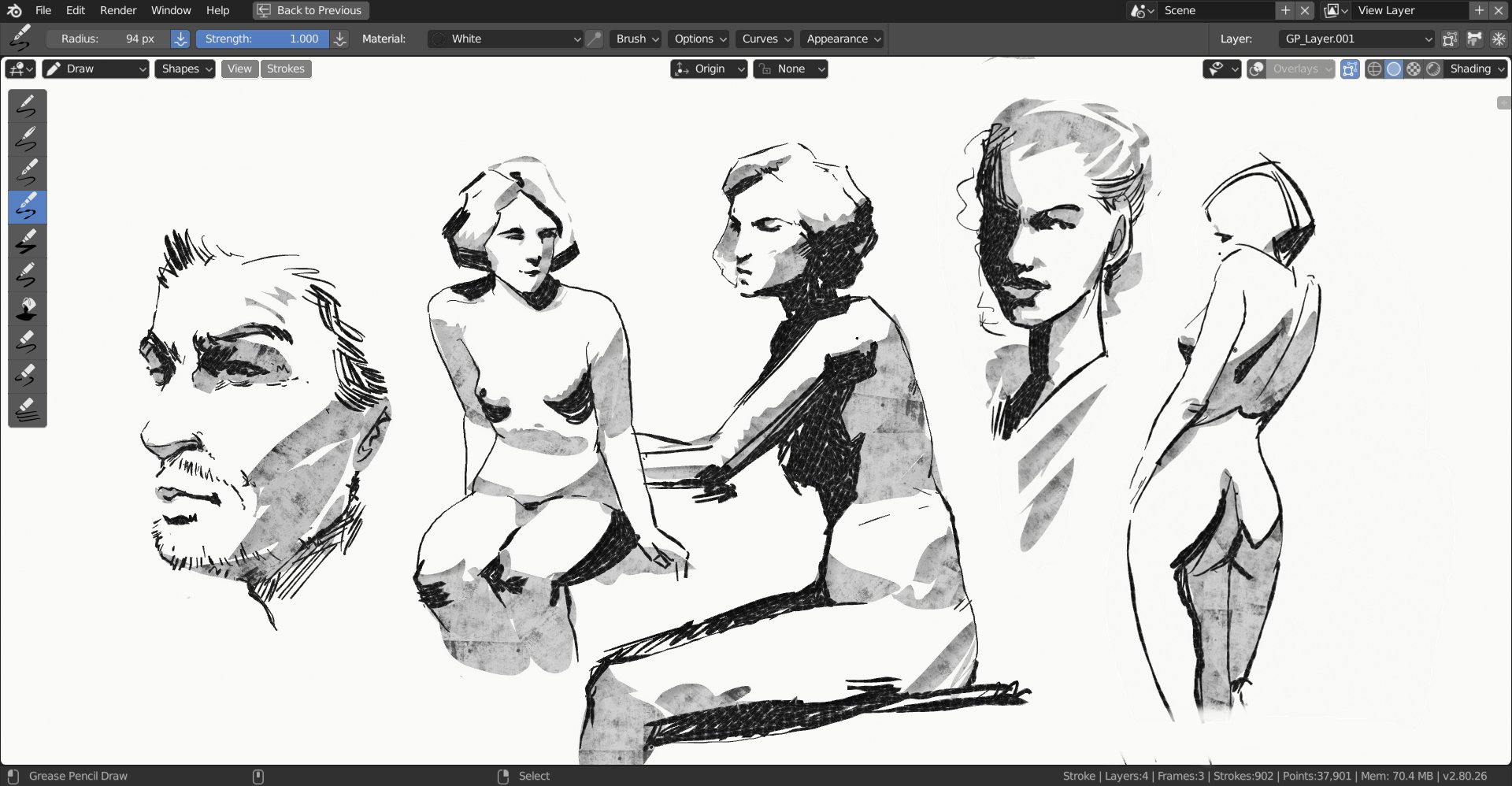Select the Draw Block brush tool

(x=27, y=241)
